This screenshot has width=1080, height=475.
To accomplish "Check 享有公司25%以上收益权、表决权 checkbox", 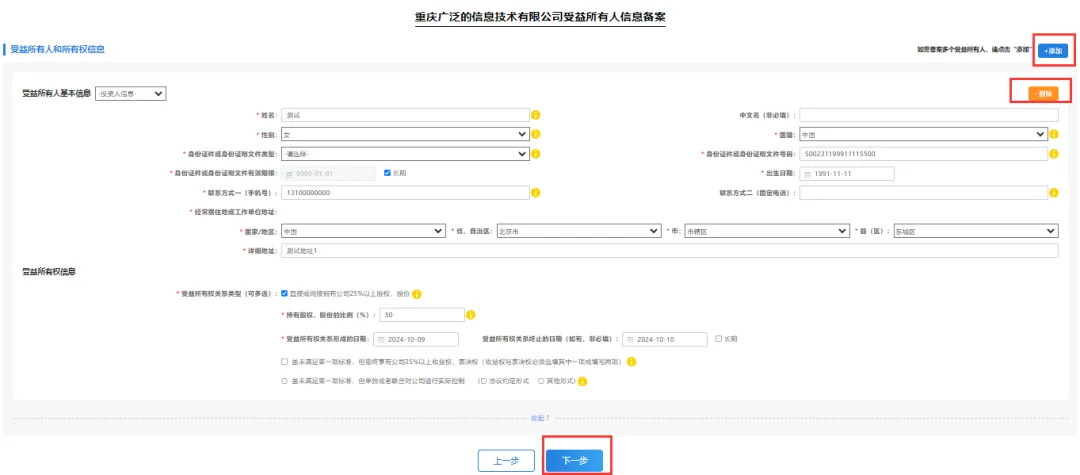I will point(284,361).
